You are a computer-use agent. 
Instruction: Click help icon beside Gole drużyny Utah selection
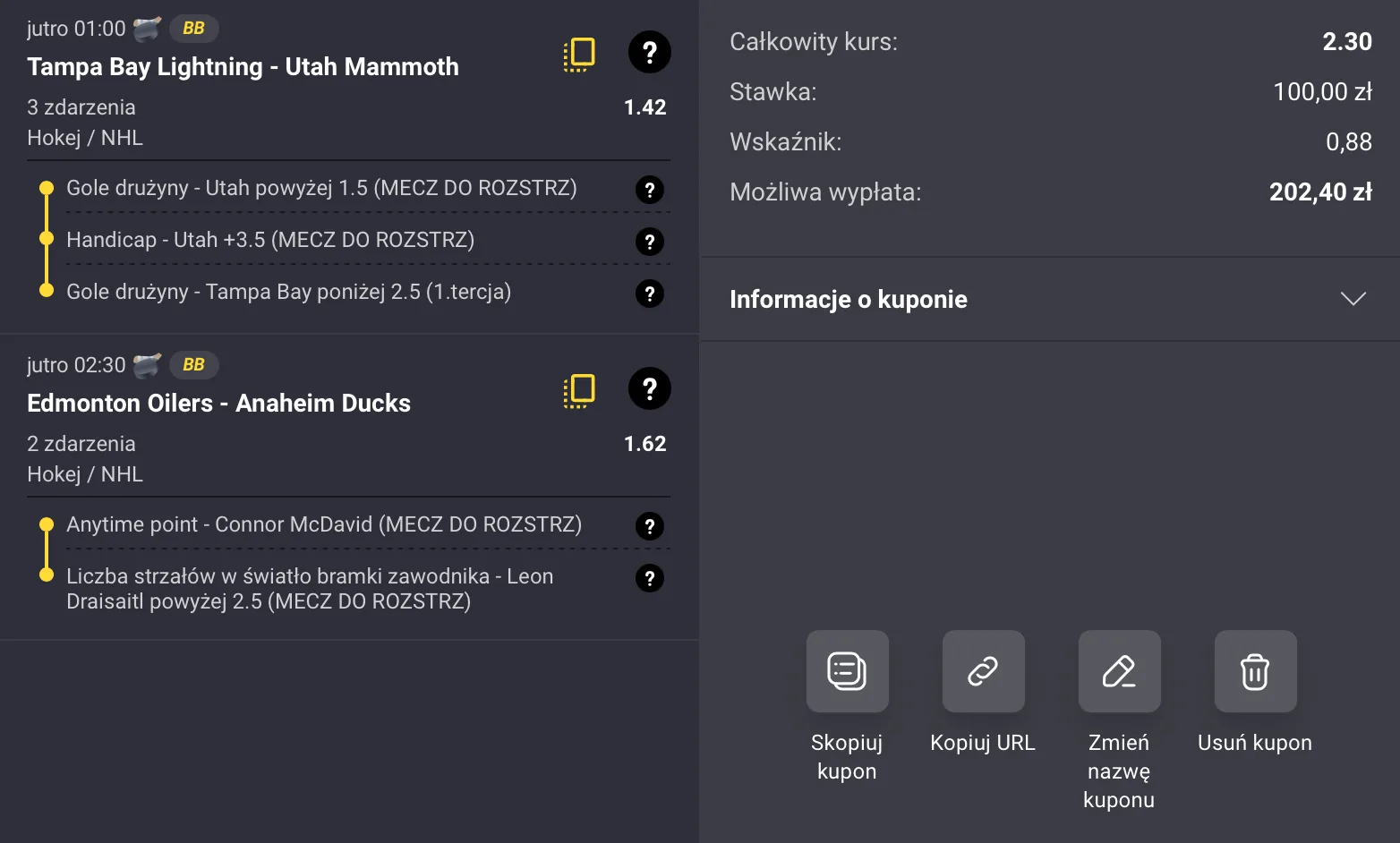[649, 189]
